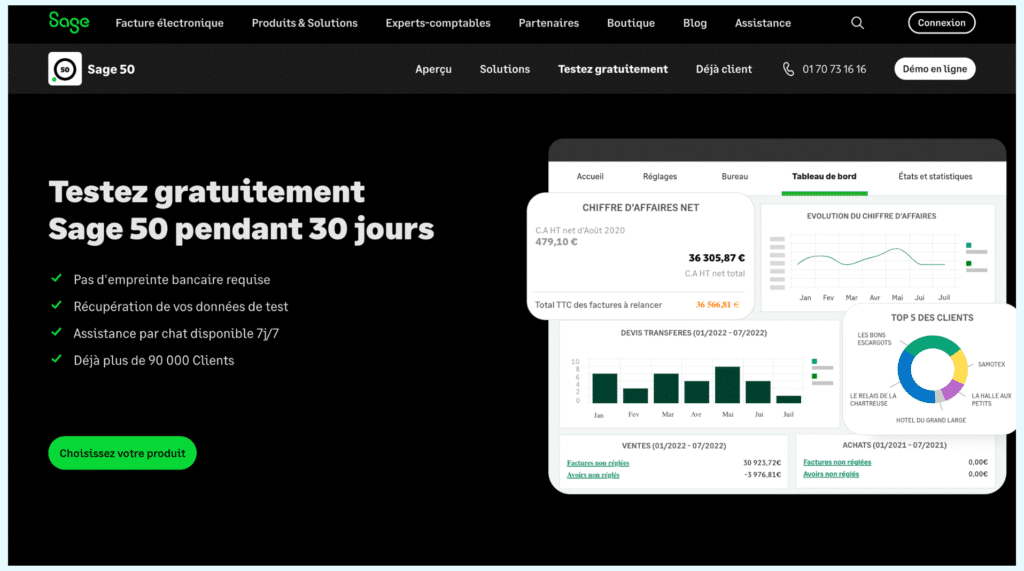The image size is (1024, 571).
Task: Click text Pas d'empreinte bancaire requise
Action: (172, 280)
